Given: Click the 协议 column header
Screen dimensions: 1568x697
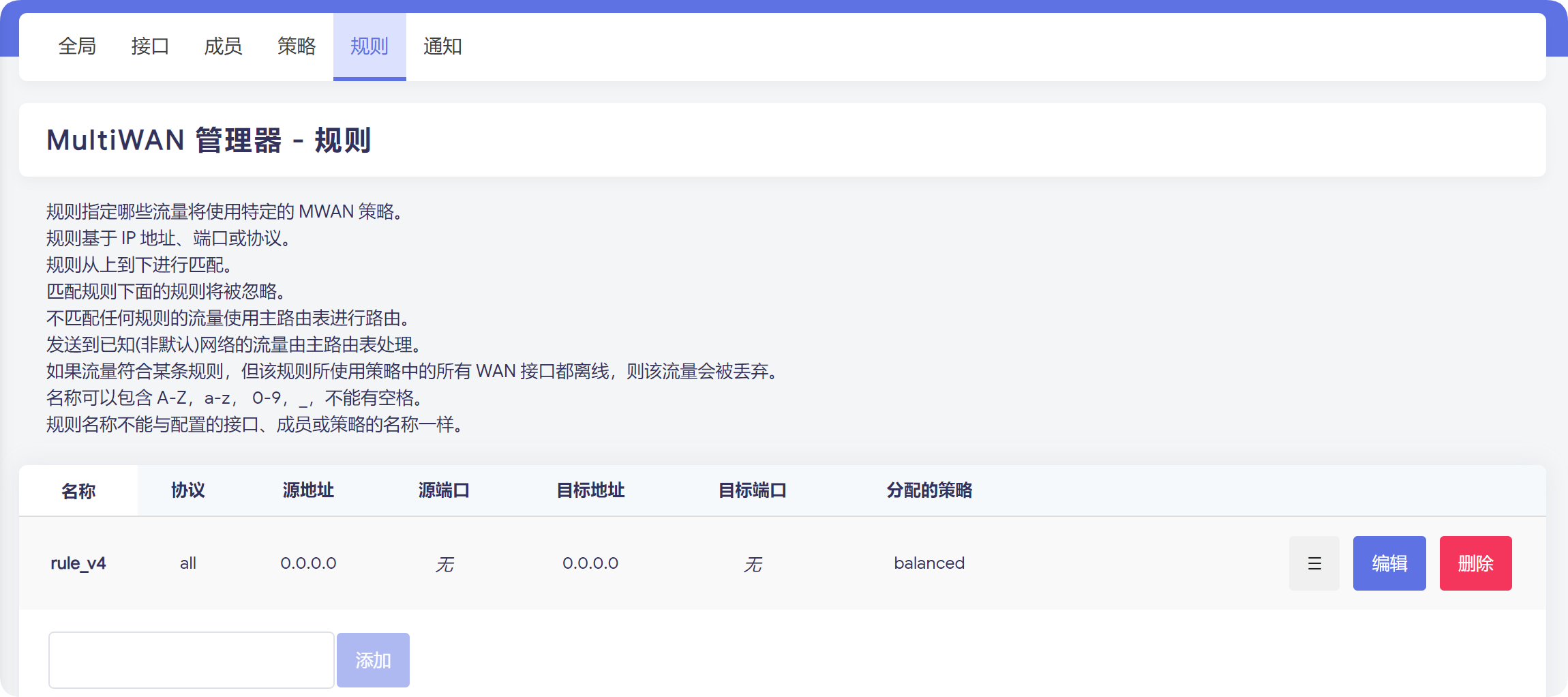Looking at the screenshot, I should click(187, 490).
